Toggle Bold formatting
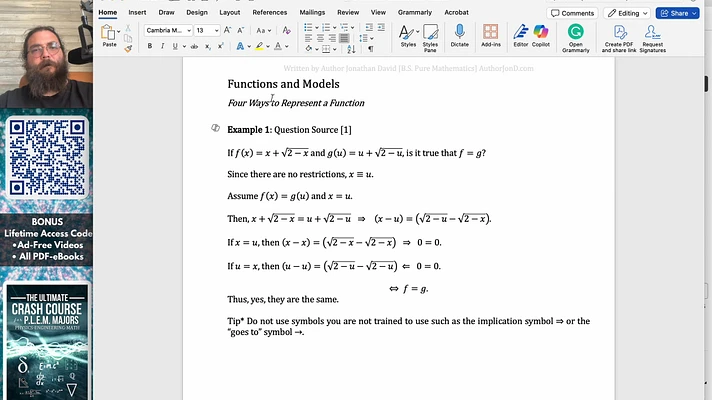This screenshot has height=400, width=712. tap(149, 46)
